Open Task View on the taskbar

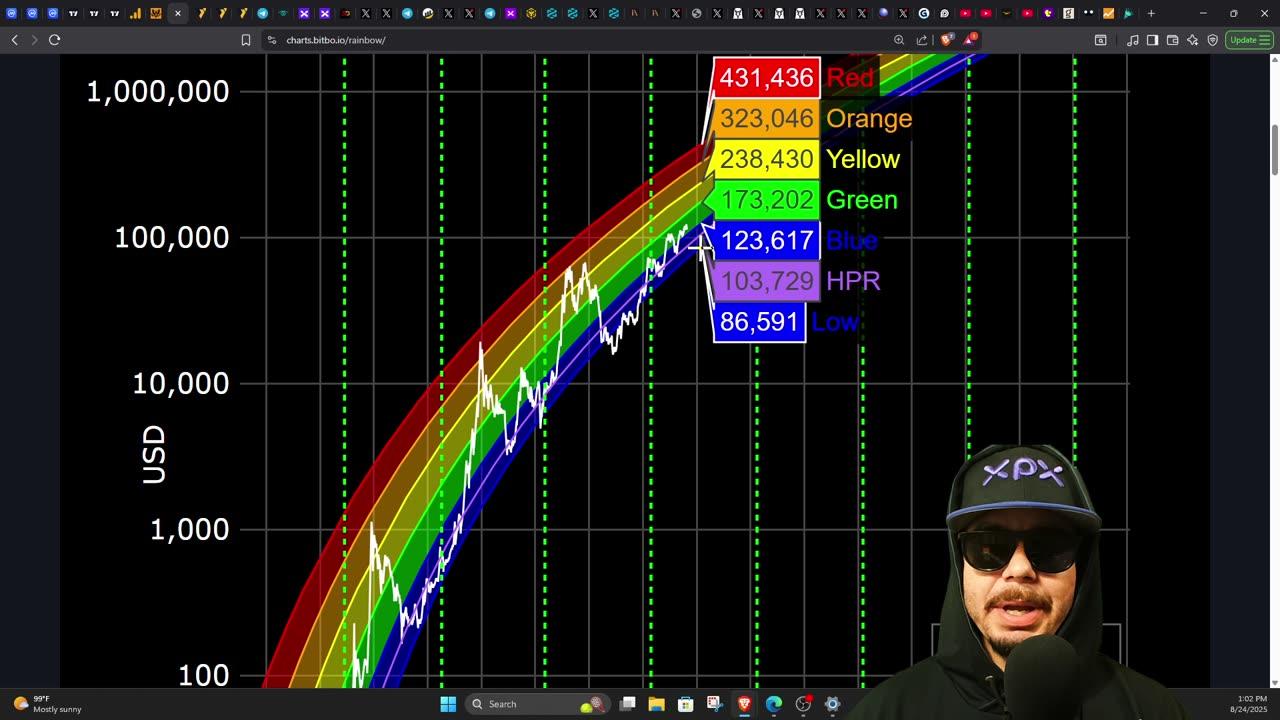[628, 704]
